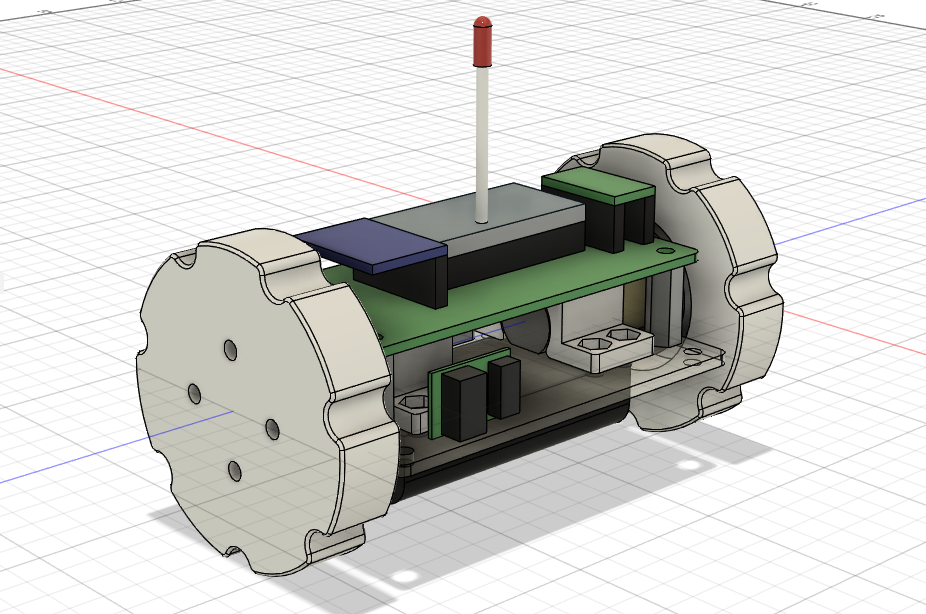Select the red antenna tip cap
Viewport: 926px width, 614px height.
482,41
